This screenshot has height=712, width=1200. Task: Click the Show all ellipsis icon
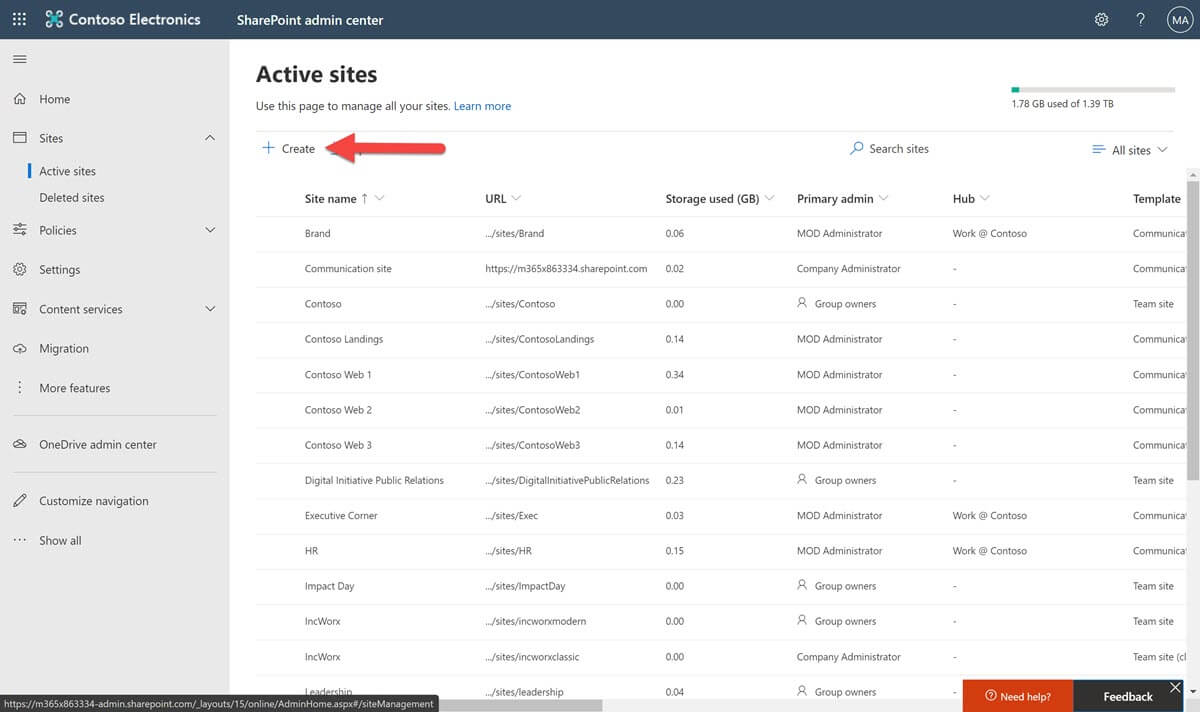coord(19,540)
